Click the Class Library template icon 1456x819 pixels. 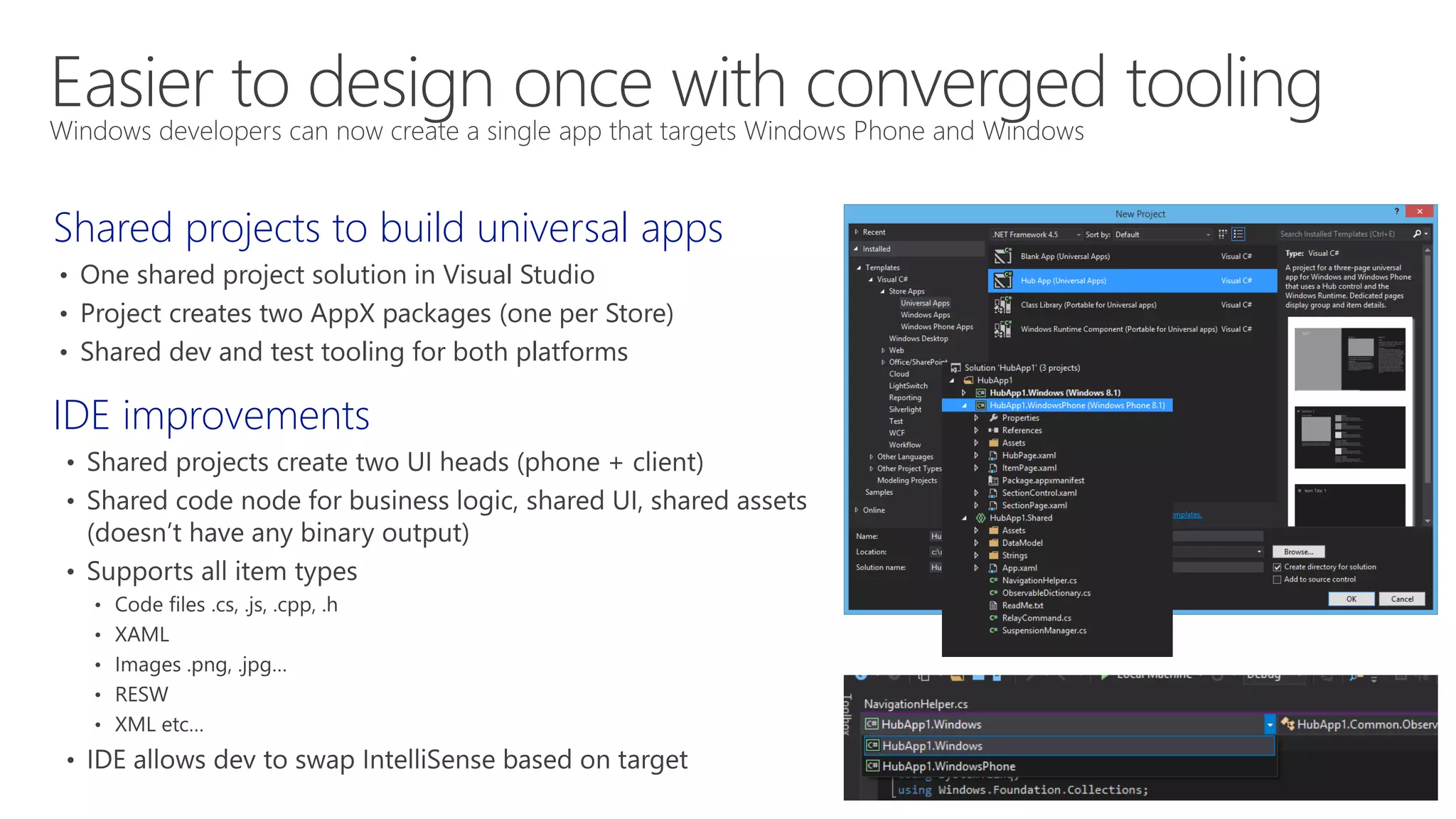[1003, 305]
